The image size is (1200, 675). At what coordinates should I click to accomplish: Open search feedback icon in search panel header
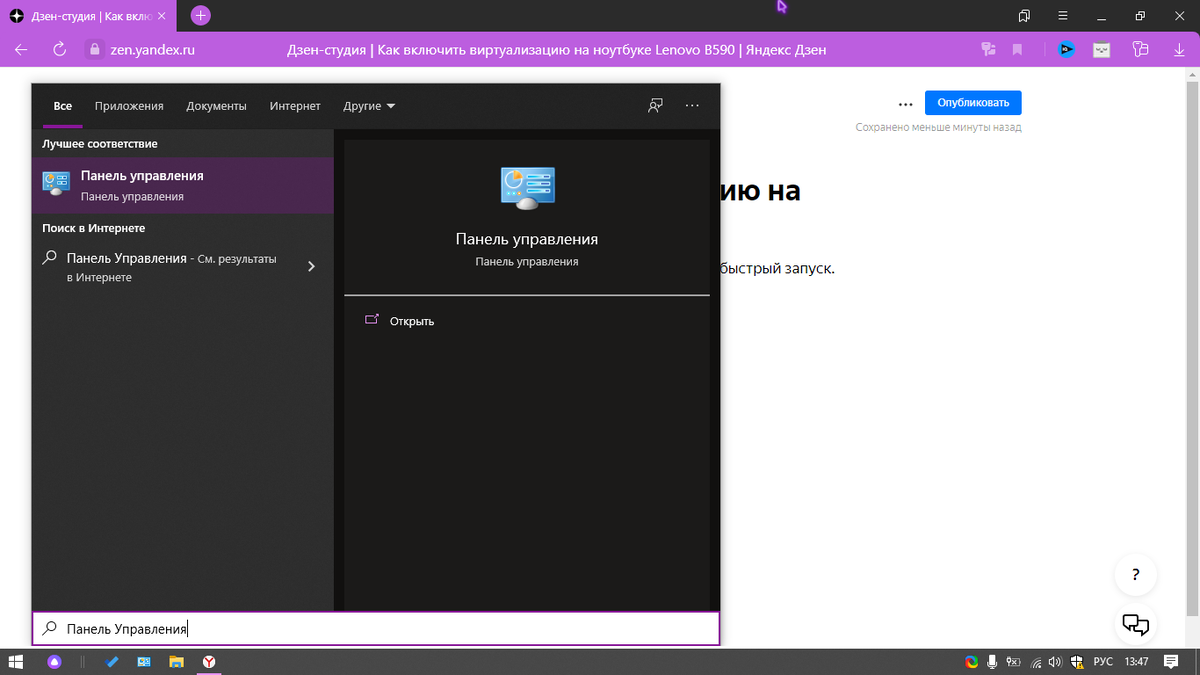coord(656,105)
